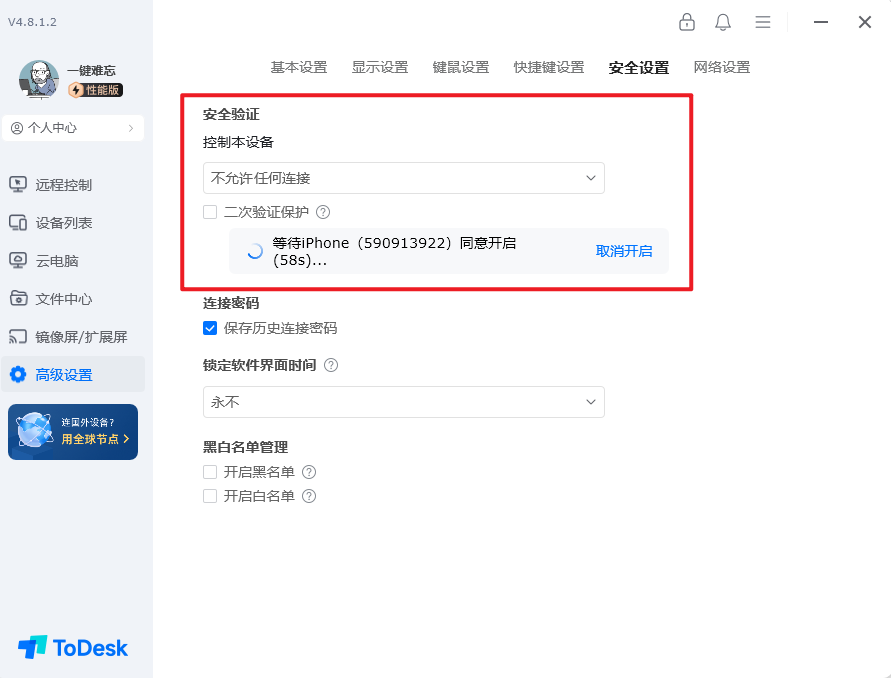
Task: Click help icon beside 开启白名单
Action: [309, 496]
